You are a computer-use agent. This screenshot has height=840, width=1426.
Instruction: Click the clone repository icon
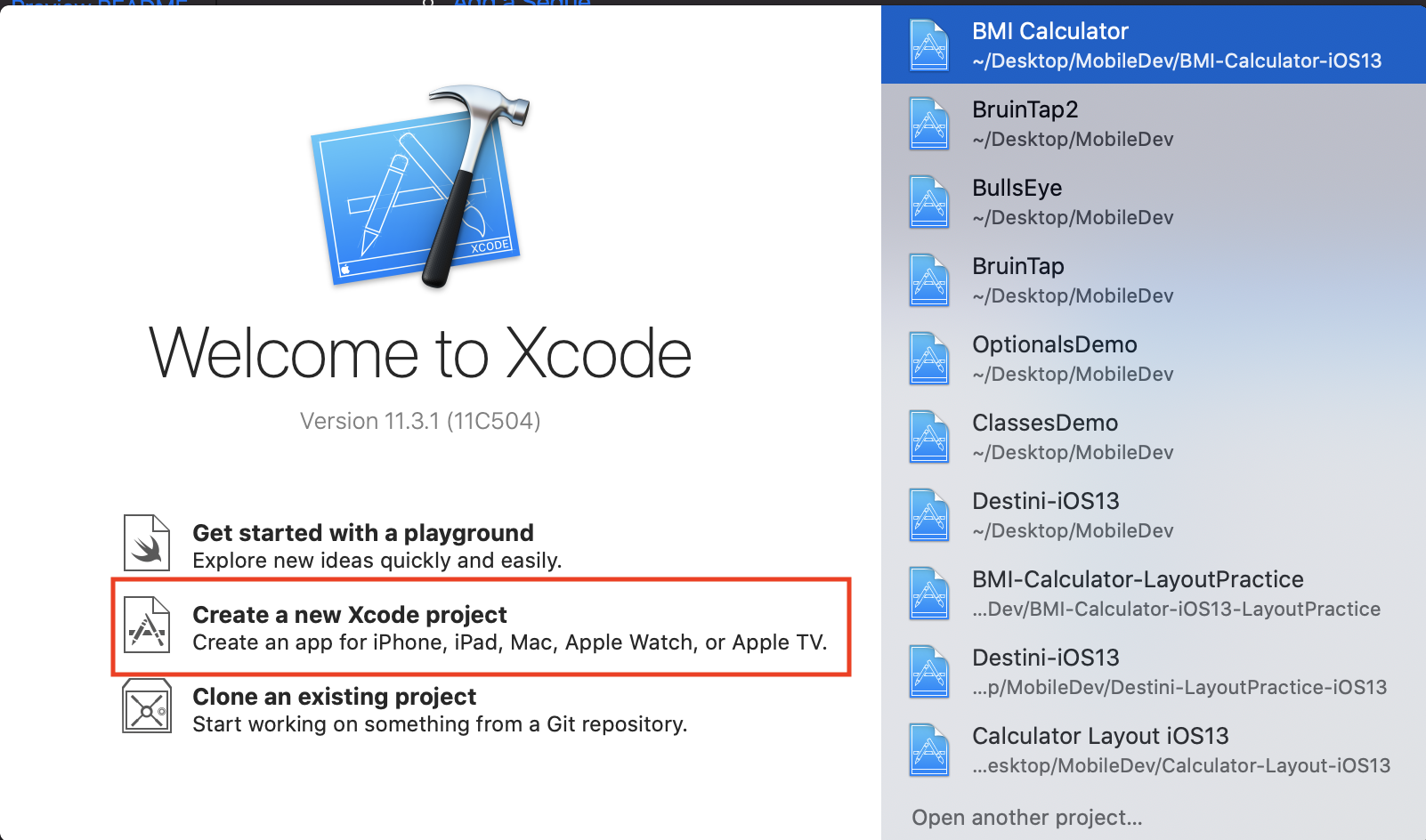(x=147, y=707)
